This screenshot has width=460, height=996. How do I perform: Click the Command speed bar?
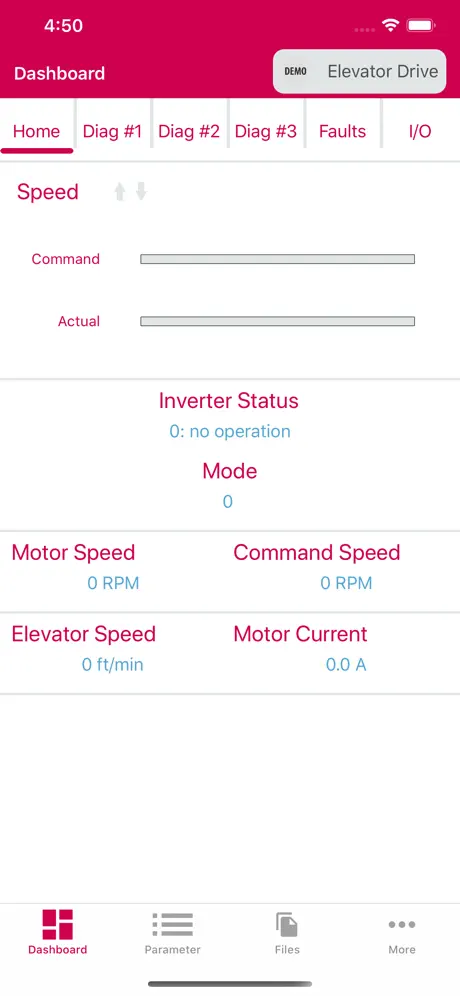[x=278, y=259]
